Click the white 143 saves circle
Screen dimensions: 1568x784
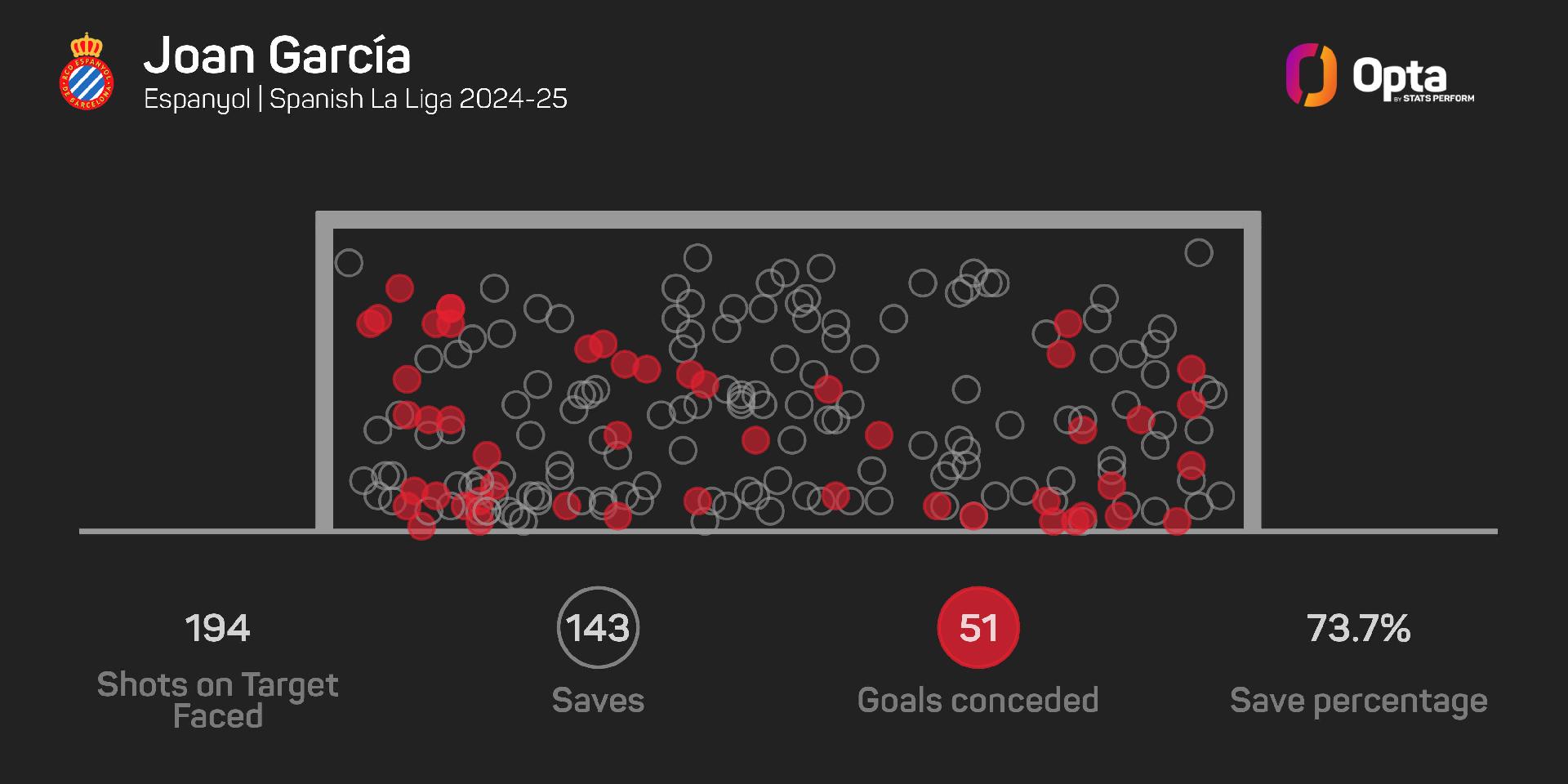(598, 627)
